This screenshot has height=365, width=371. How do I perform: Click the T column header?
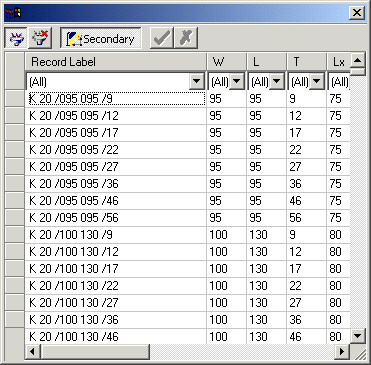(x=306, y=62)
